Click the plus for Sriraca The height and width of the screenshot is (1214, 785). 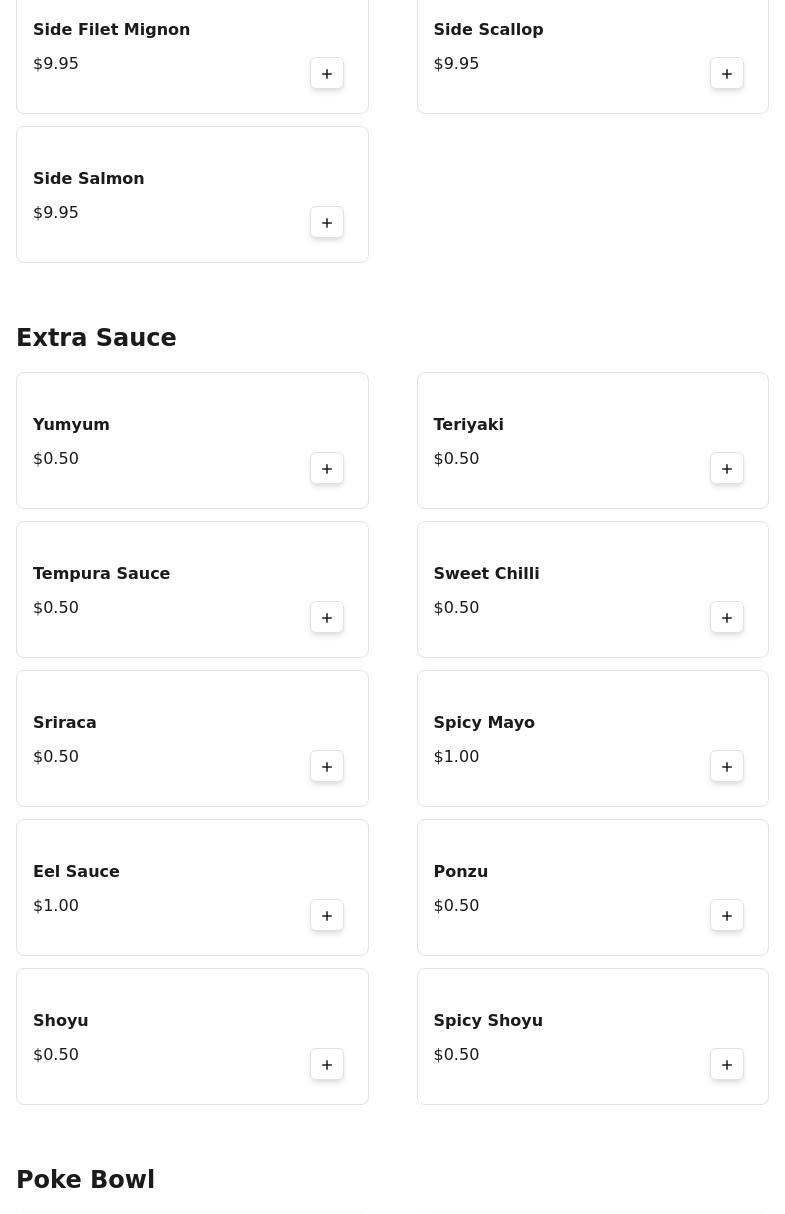pos(327,766)
